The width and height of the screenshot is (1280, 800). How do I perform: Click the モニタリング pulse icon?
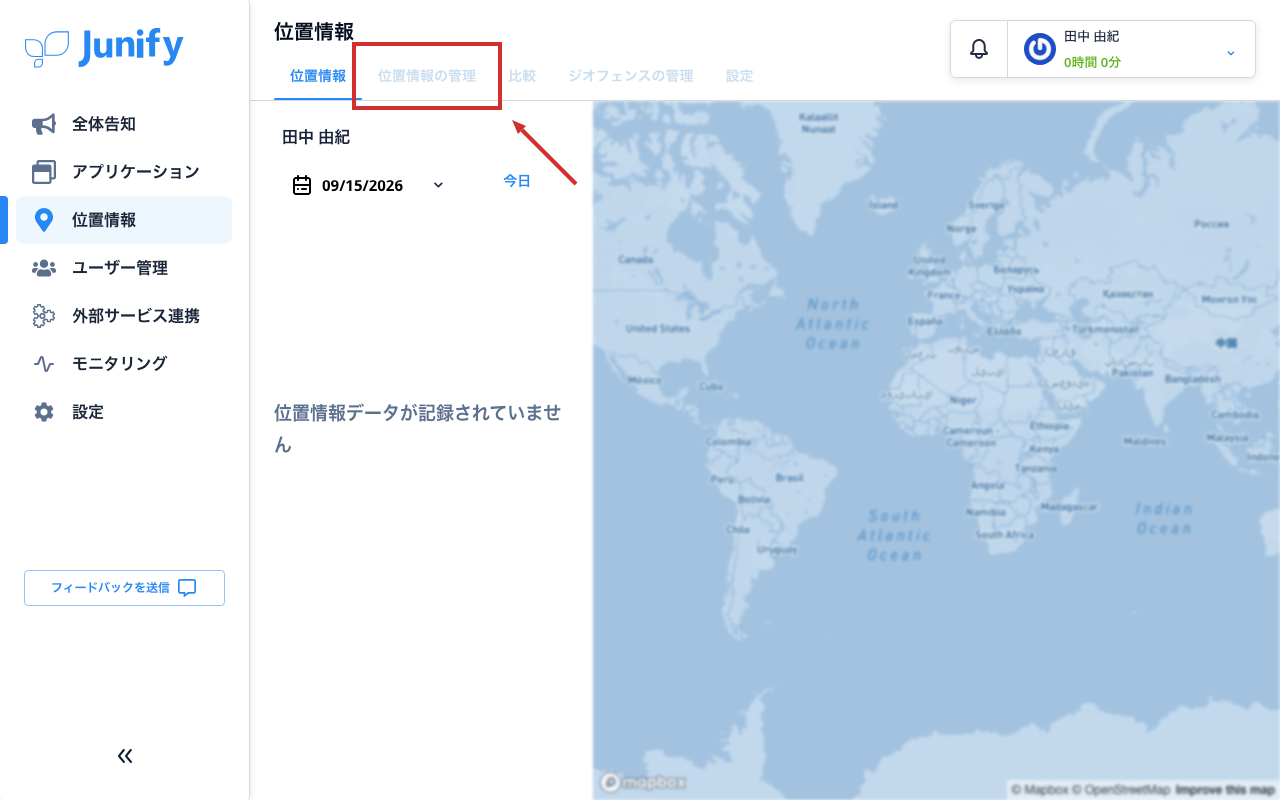(x=44, y=364)
